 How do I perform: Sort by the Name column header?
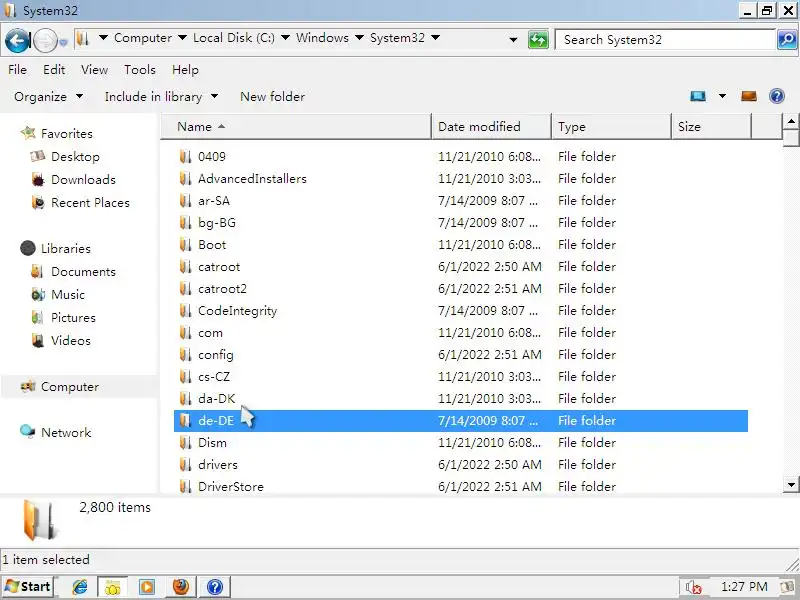click(296, 127)
